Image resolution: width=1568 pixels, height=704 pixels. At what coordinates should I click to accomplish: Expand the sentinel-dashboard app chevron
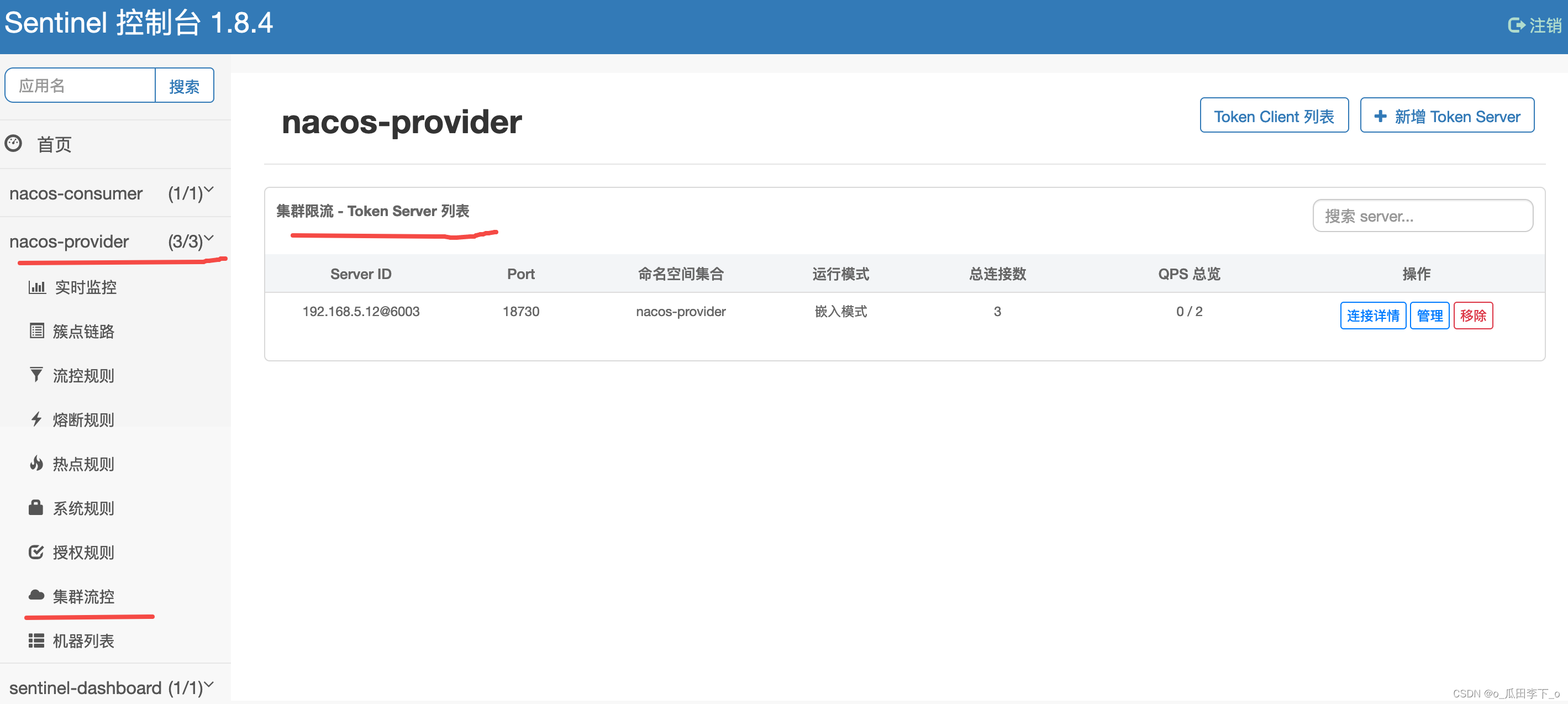209,685
